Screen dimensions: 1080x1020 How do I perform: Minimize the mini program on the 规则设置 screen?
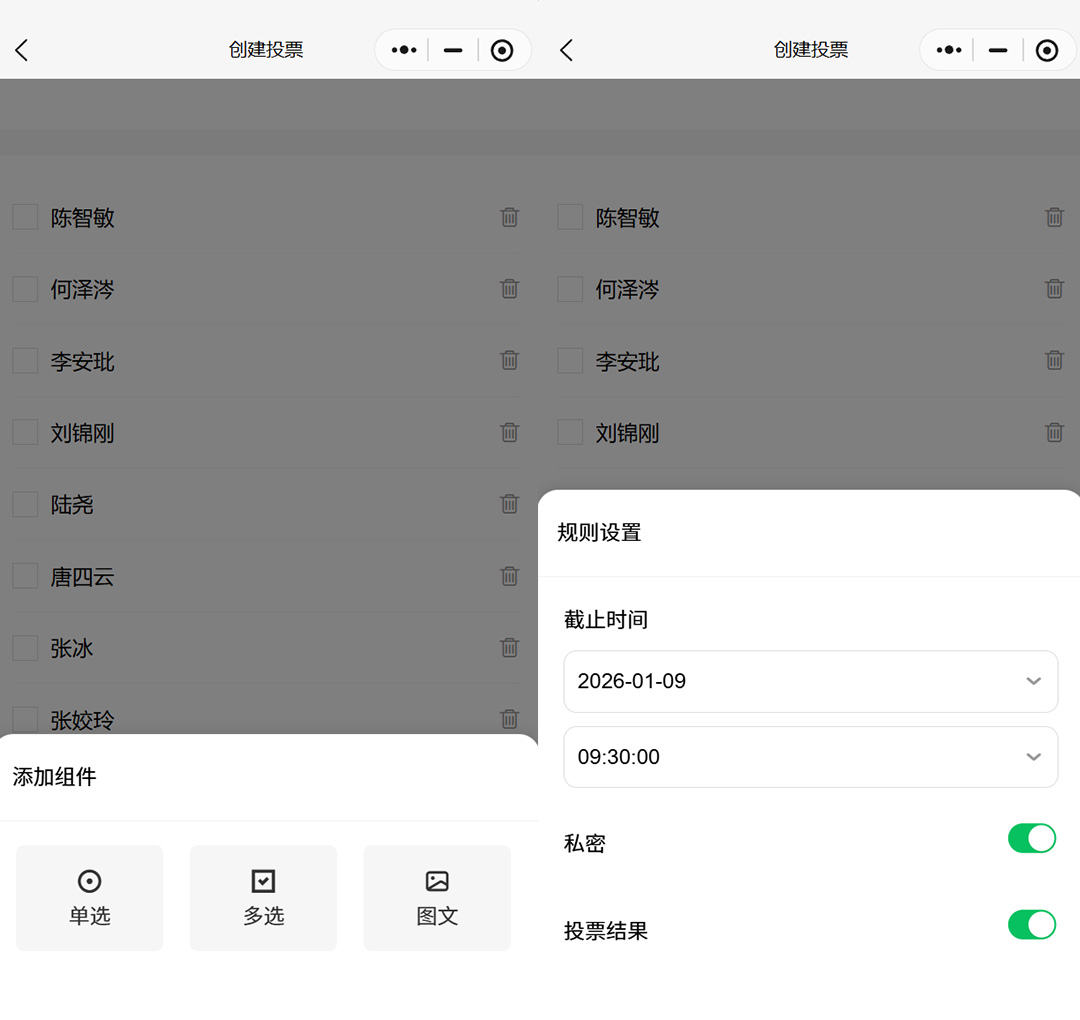click(998, 50)
